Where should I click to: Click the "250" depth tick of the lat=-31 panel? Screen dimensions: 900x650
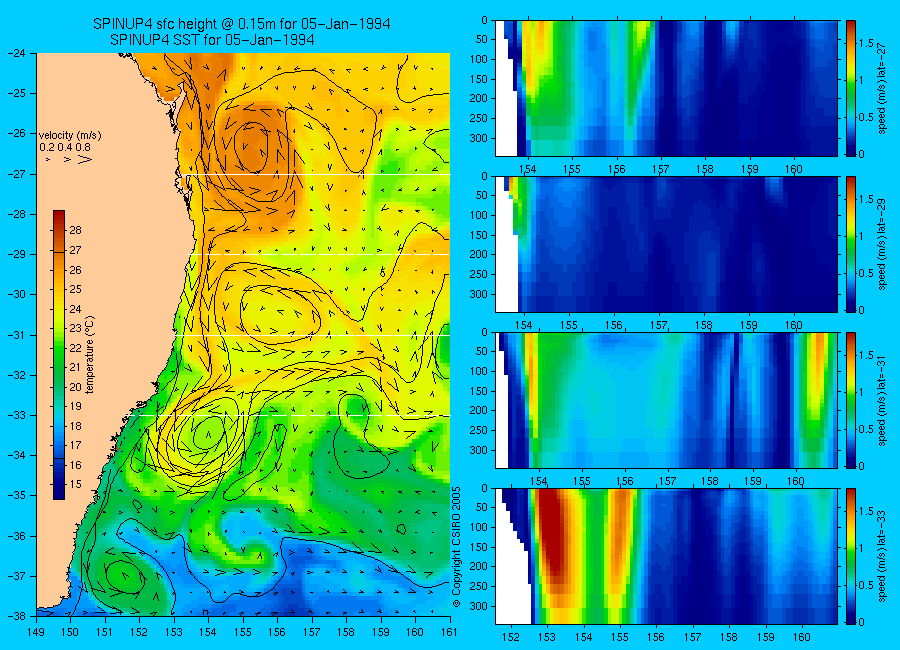(479, 430)
